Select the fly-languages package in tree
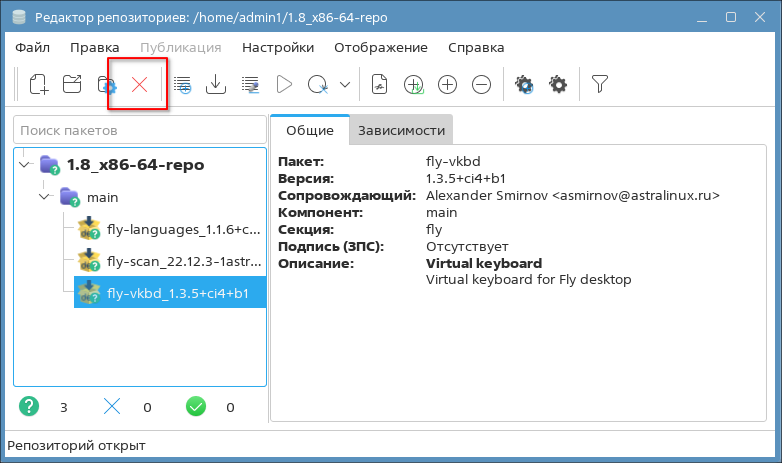 pyautogui.click(x=168, y=230)
